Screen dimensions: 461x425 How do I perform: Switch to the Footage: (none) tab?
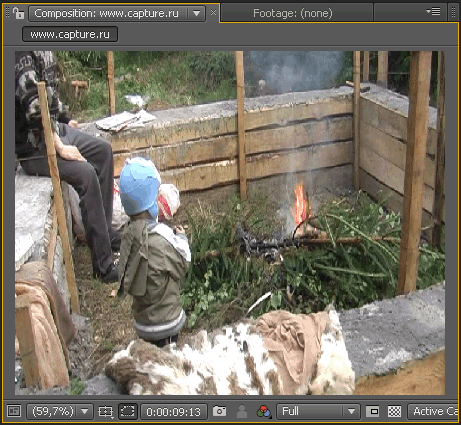point(293,13)
